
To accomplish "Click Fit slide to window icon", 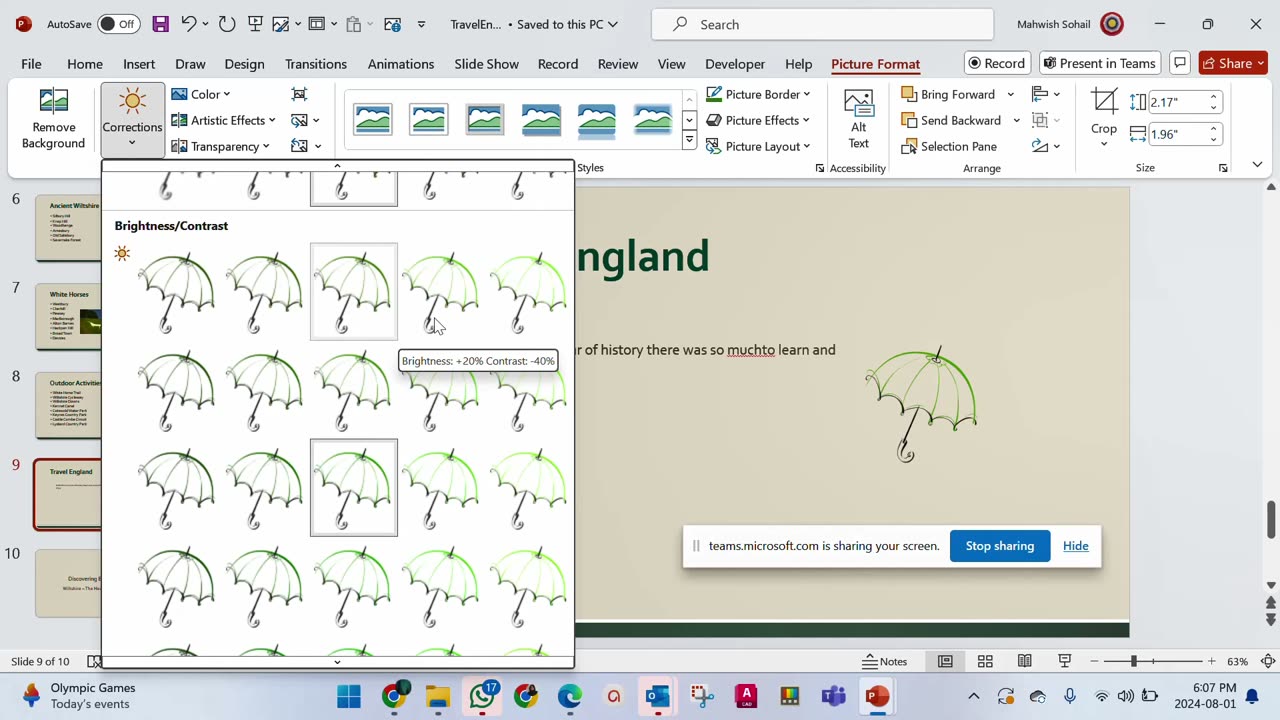I will [1268, 661].
